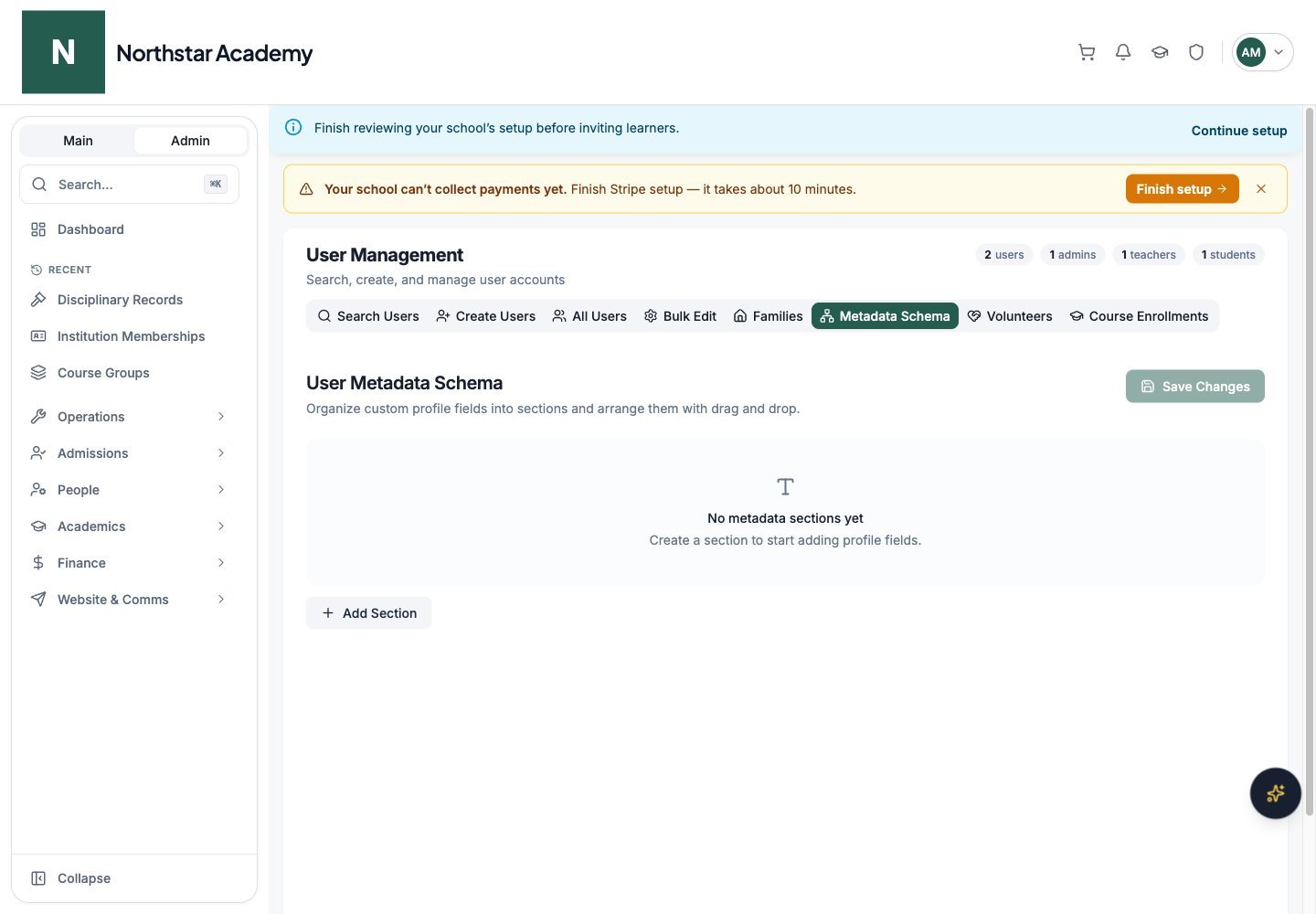Open the Search Users tab

pos(368,316)
